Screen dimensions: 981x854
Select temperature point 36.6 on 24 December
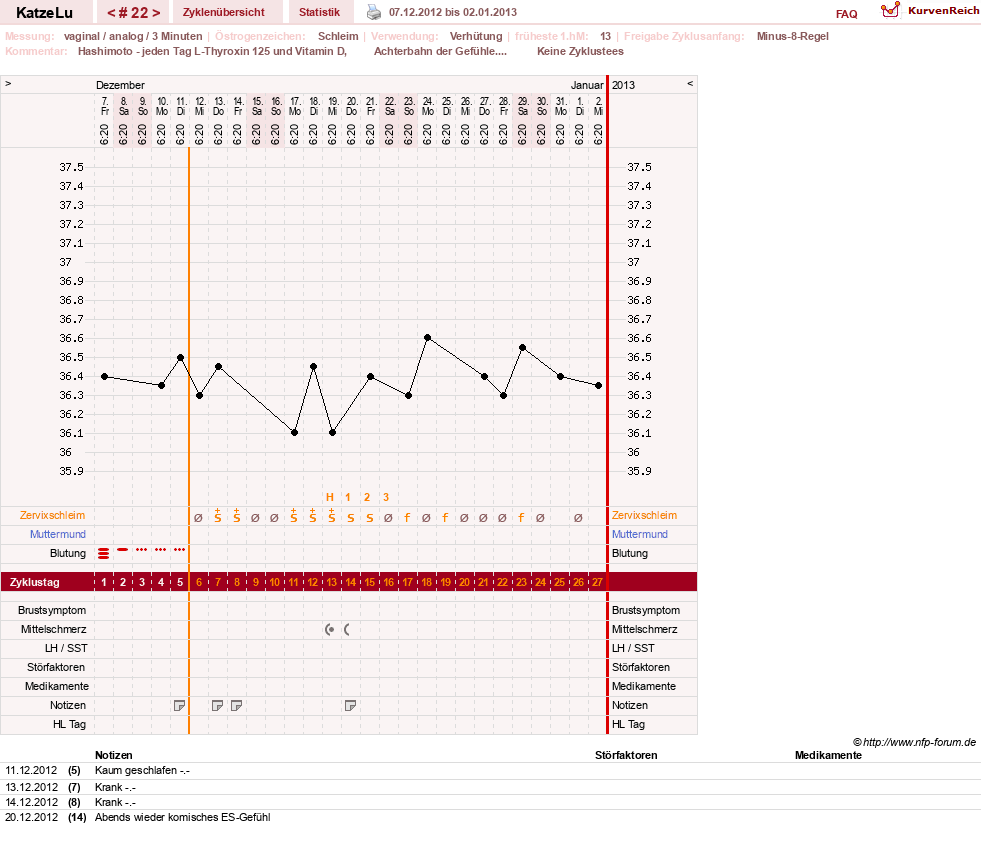pos(427,338)
